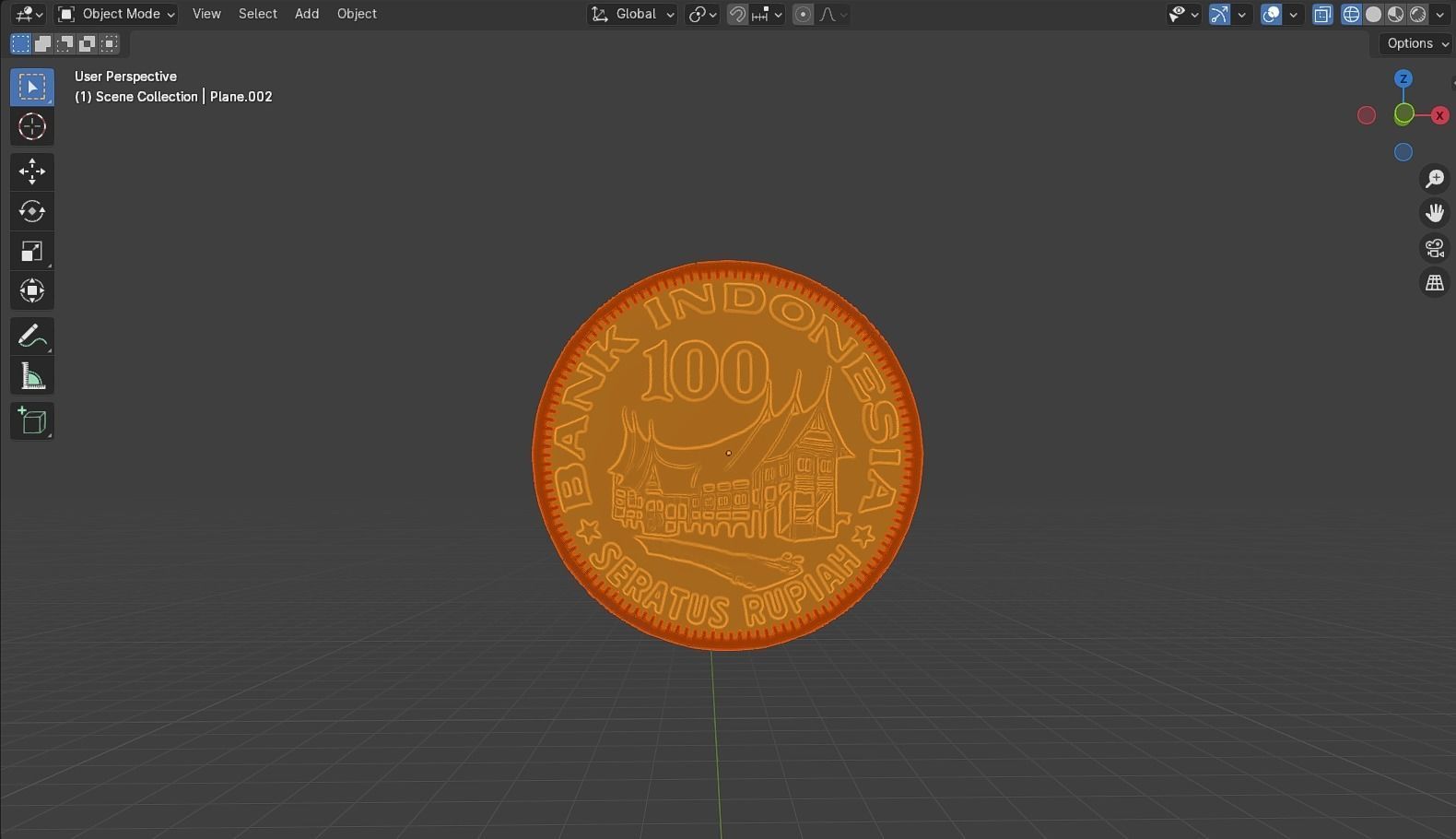
Task: Select the Rotate tool
Action: pyautogui.click(x=32, y=211)
